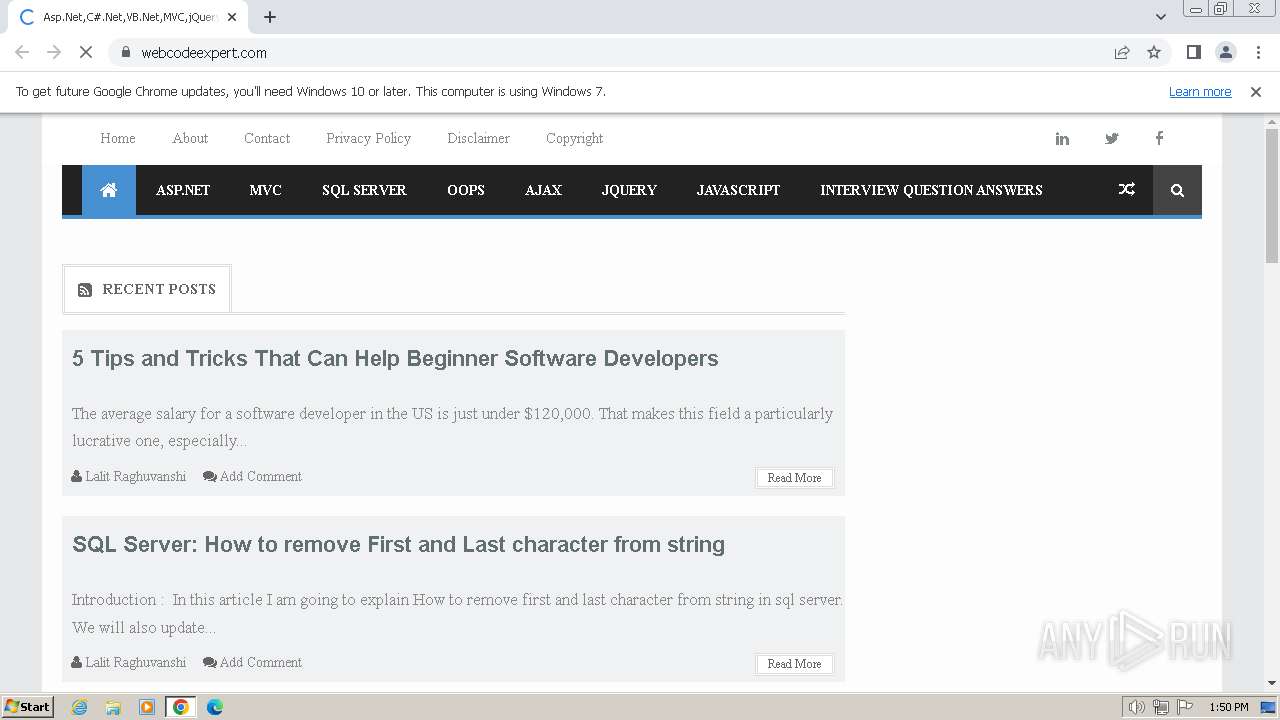The width and height of the screenshot is (1280, 720).
Task: Open the Disclaimer link
Action: pyautogui.click(x=478, y=139)
